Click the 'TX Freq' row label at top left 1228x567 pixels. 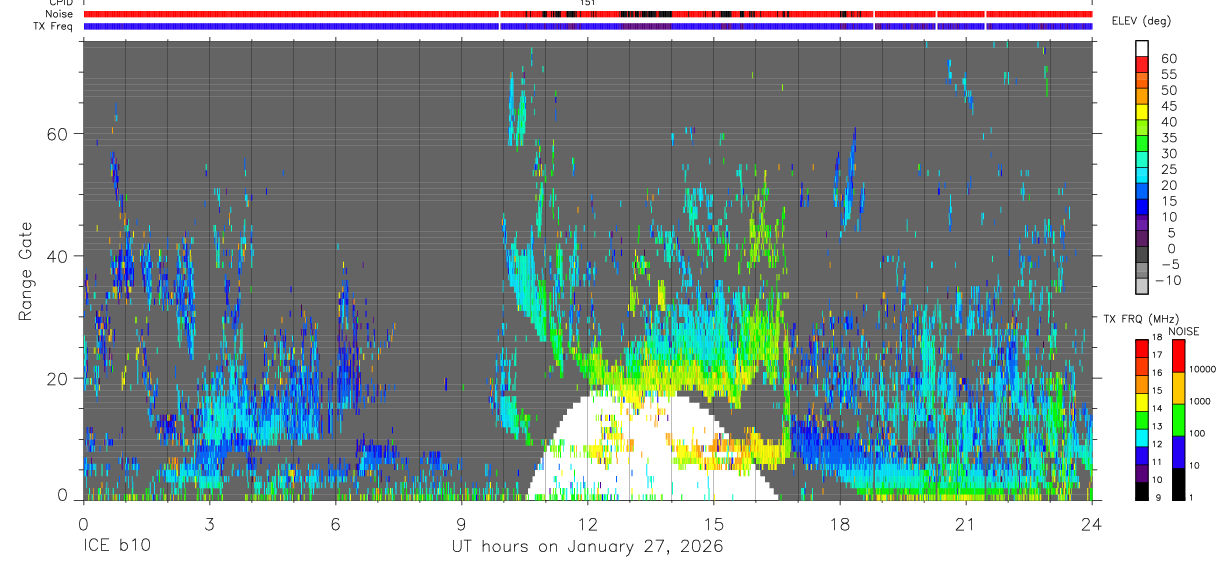(x=54, y=26)
